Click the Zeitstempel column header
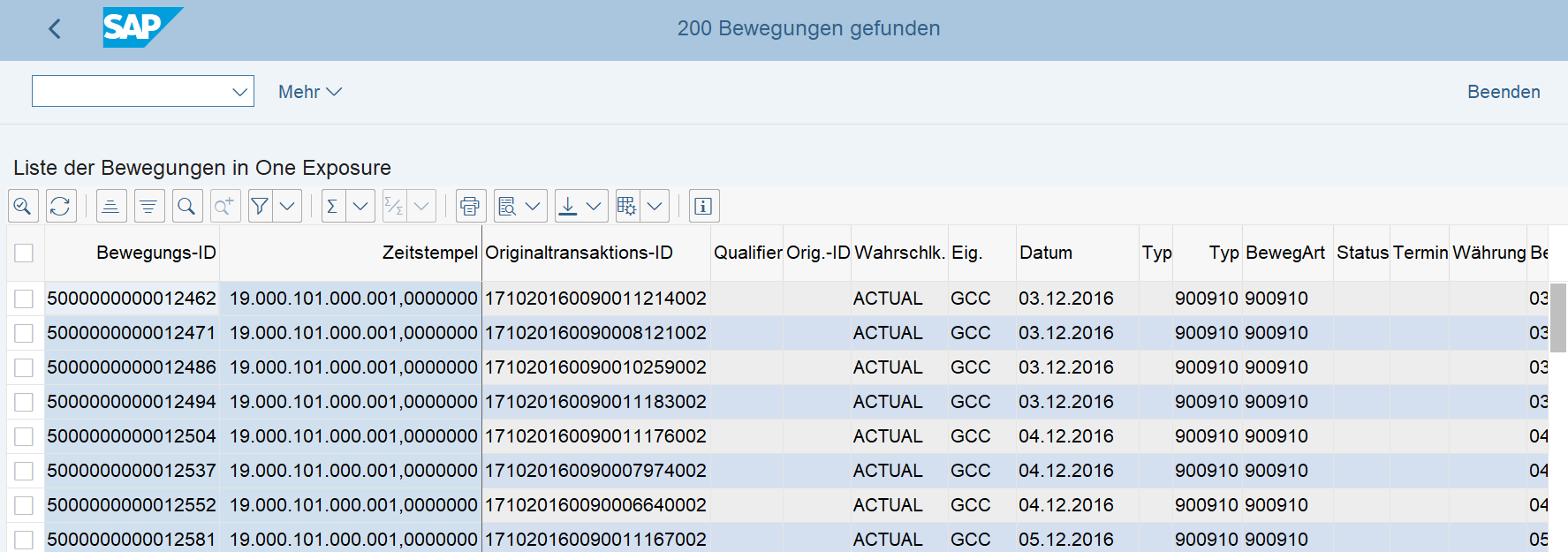 coord(429,253)
